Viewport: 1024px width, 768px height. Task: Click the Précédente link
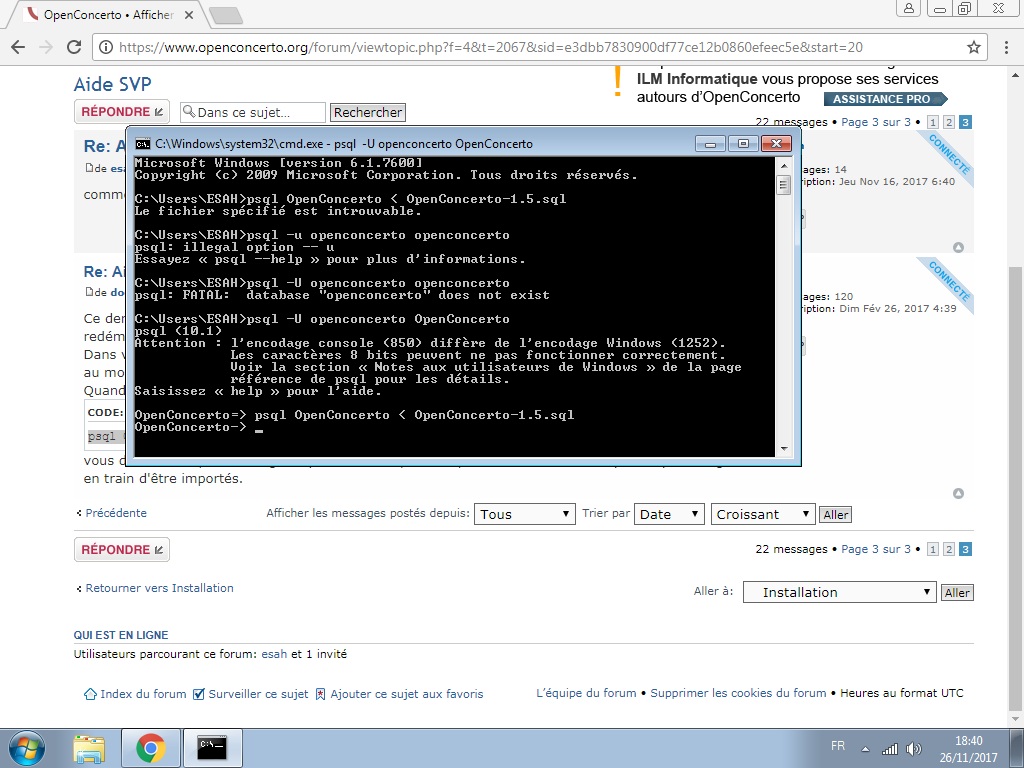[x=116, y=513]
